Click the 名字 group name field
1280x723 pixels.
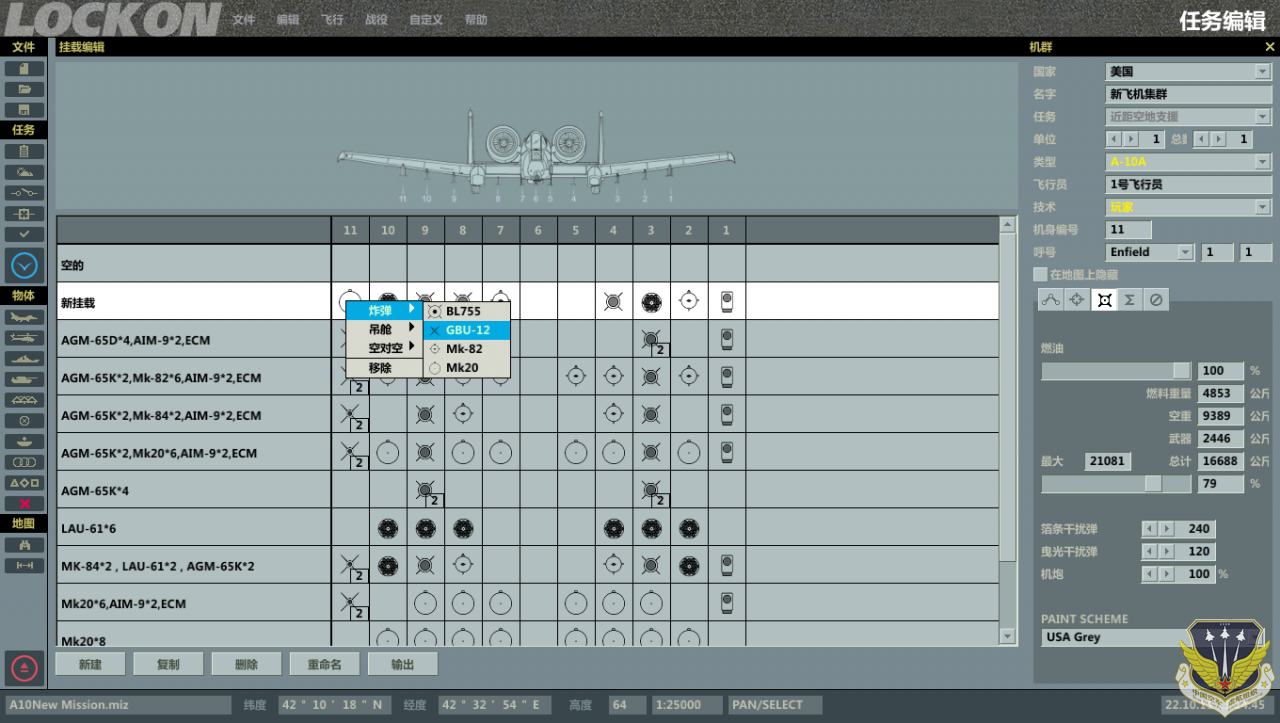click(x=1188, y=94)
